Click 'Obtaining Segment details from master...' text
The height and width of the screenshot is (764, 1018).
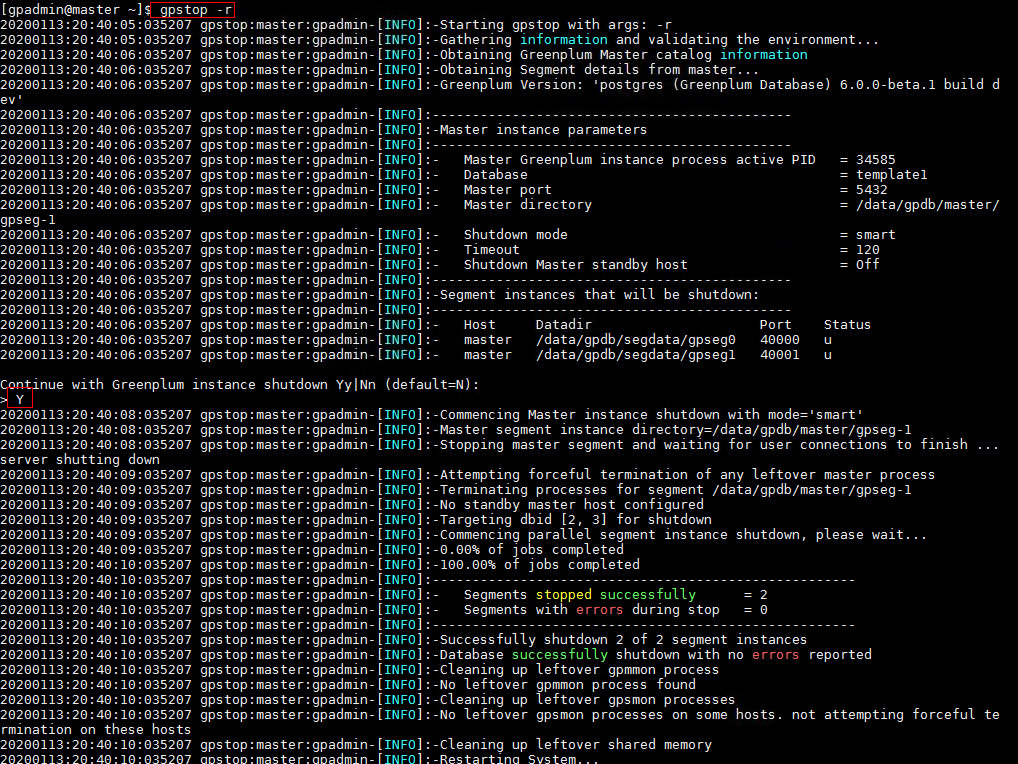pos(599,69)
